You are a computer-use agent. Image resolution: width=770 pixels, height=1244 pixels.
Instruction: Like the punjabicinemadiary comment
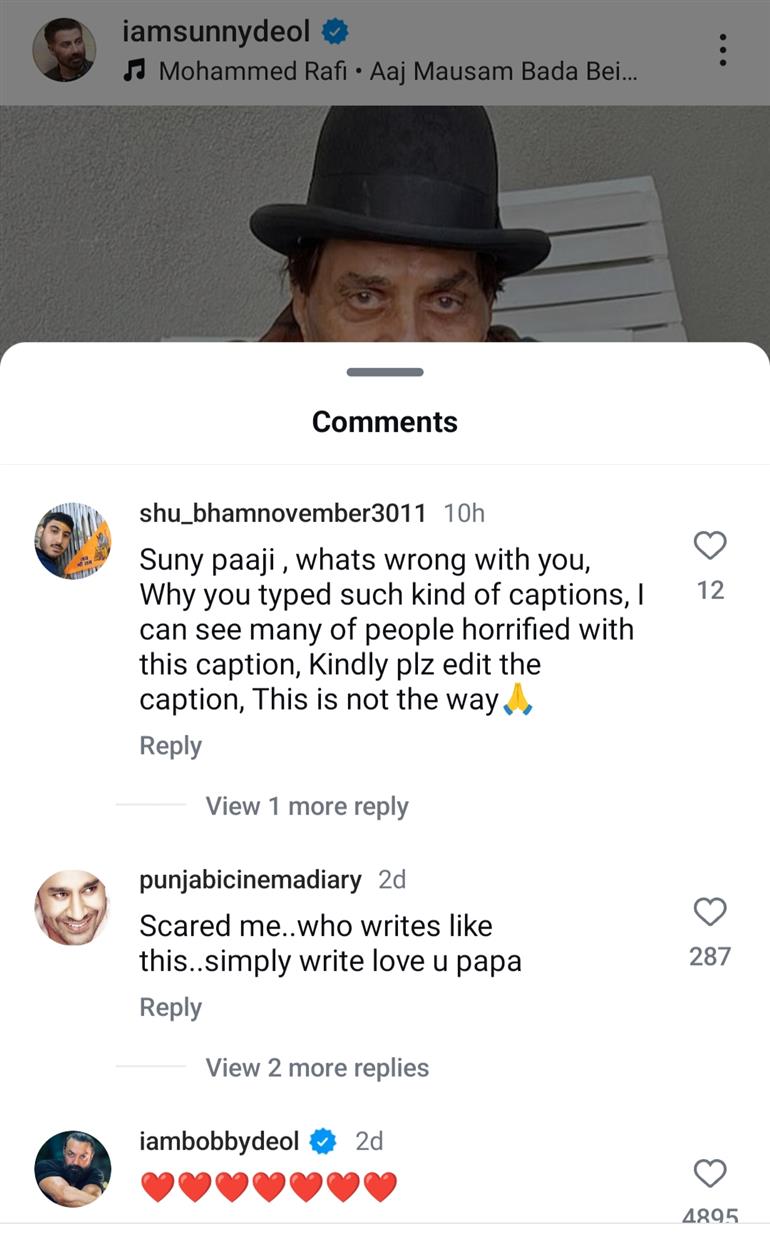pyautogui.click(x=709, y=912)
